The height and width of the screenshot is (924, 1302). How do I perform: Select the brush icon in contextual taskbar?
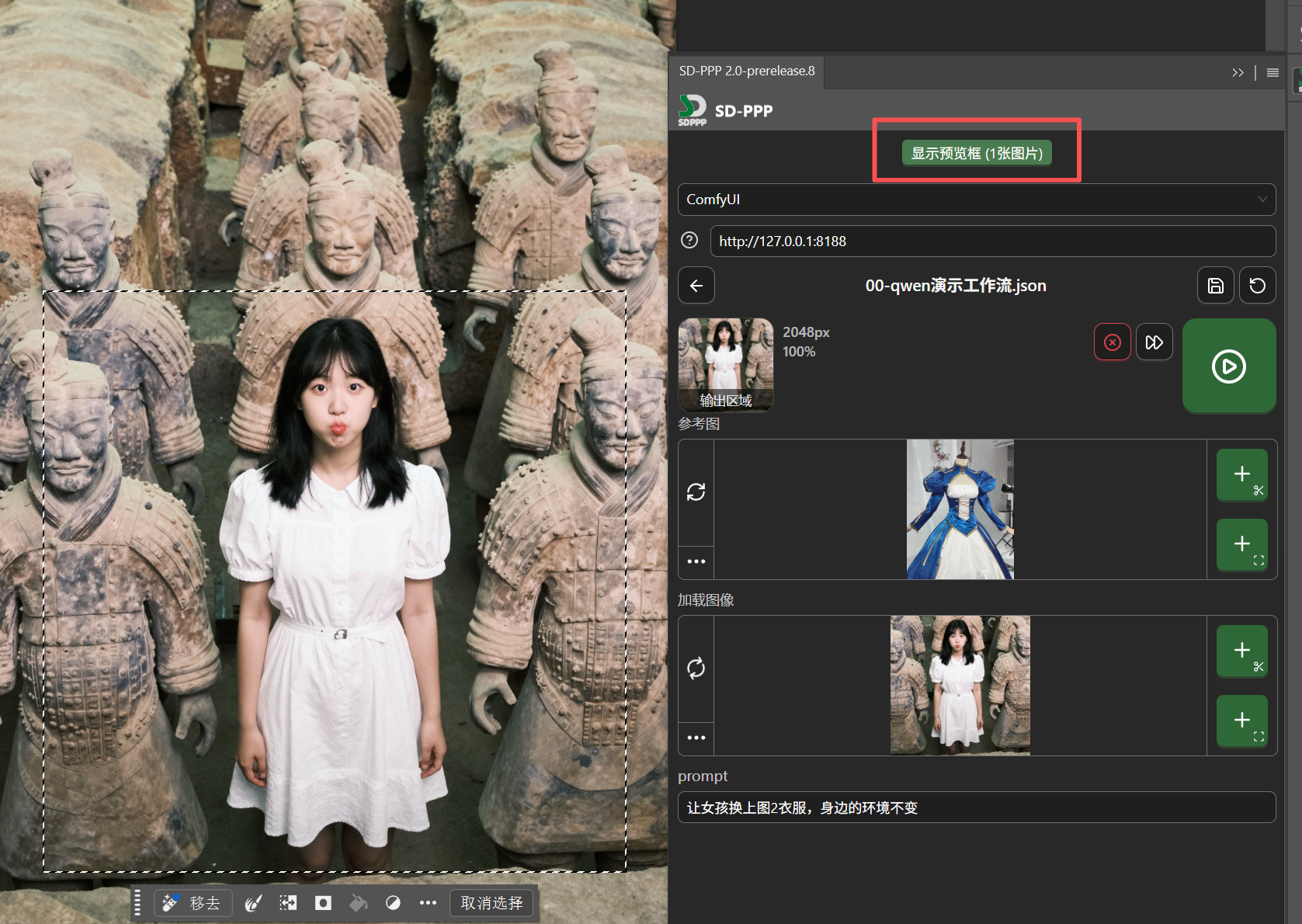[253, 903]
